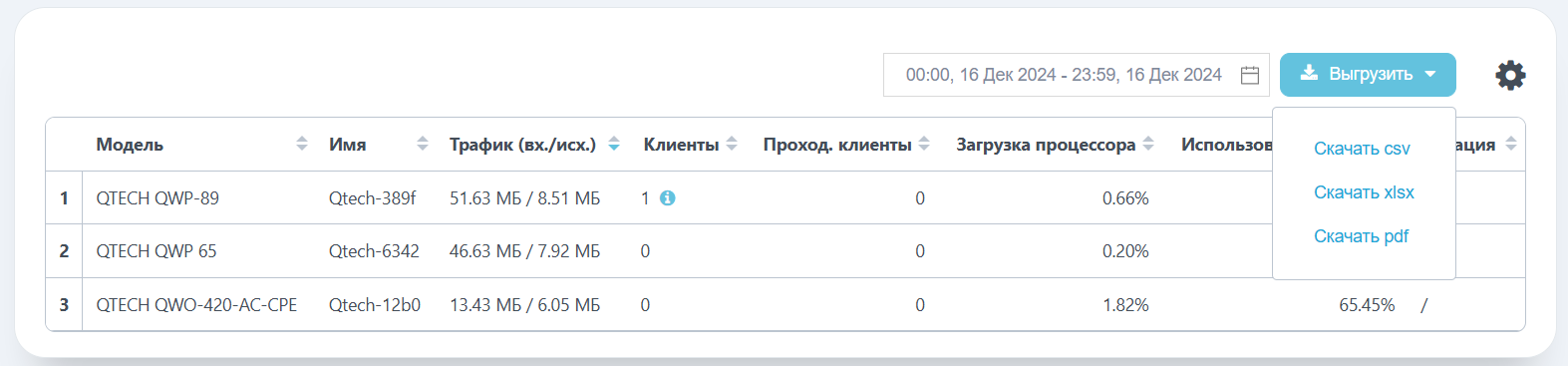Sort by Клиенты column arrows
Viewport: 1568px width, 366px height.
[x=732, y=144]
